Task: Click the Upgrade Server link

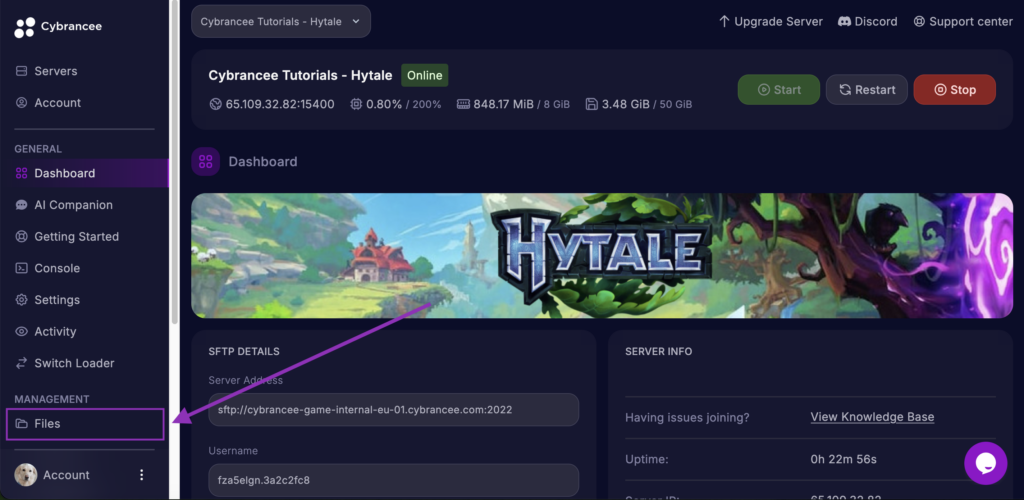Action: (x=771, y=22)
